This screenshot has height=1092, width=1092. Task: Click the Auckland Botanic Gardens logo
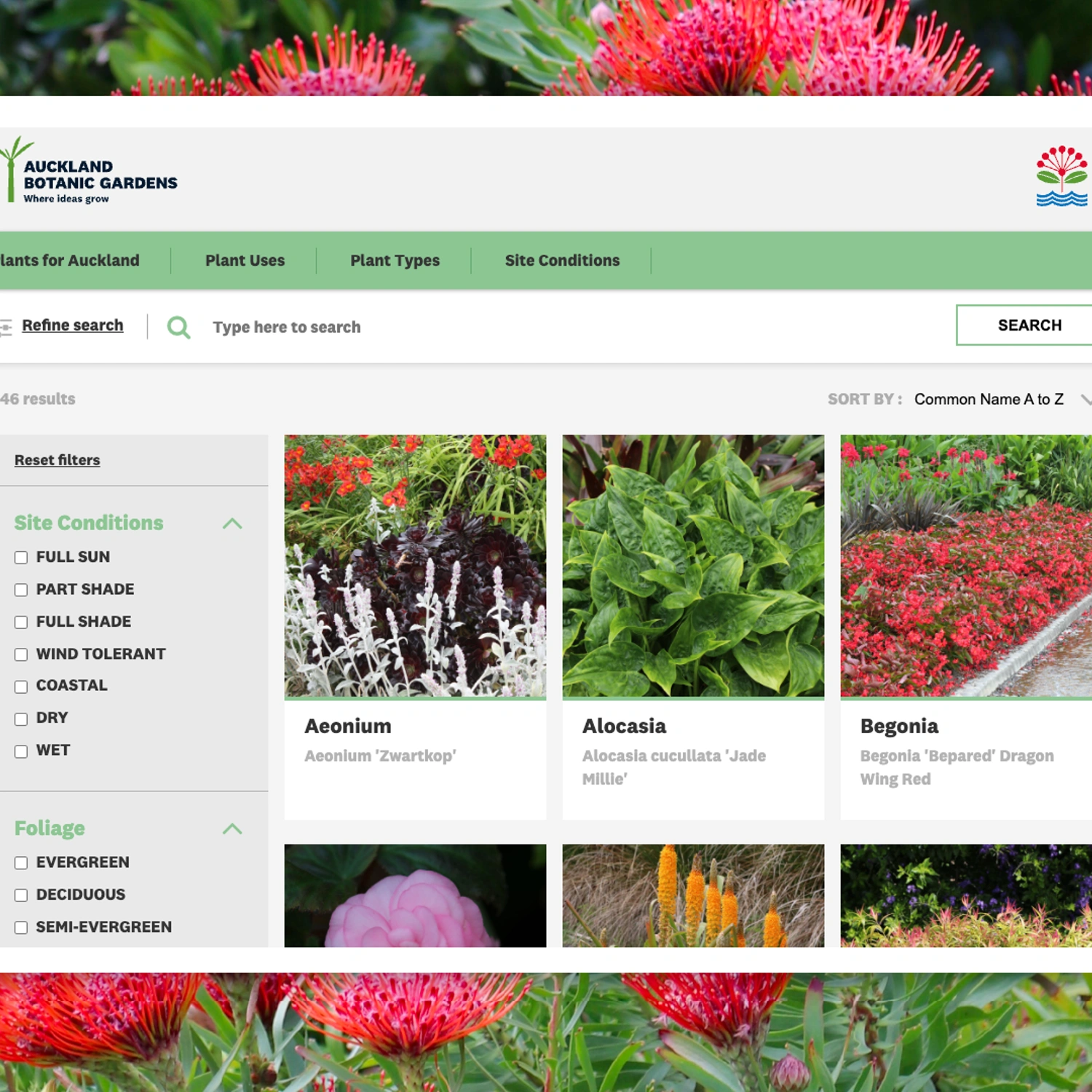tap(87, 175)
